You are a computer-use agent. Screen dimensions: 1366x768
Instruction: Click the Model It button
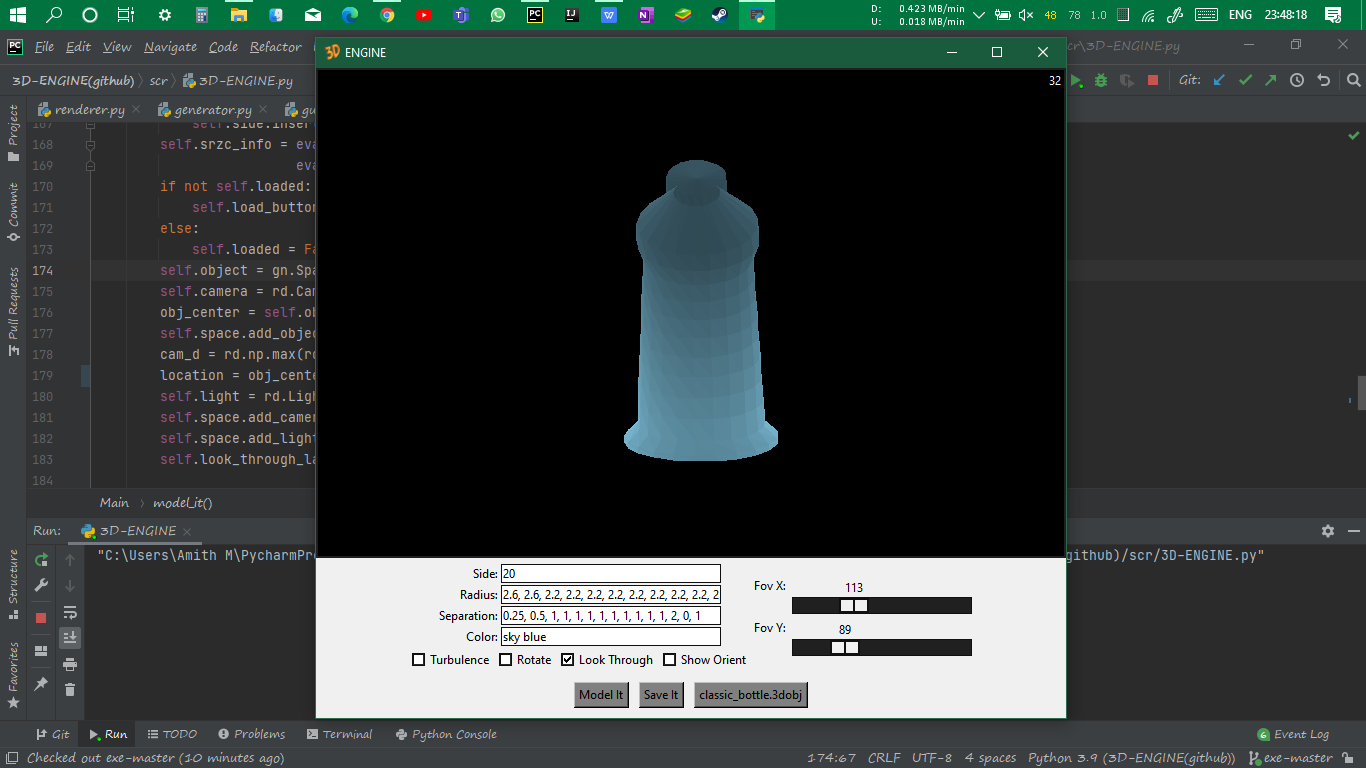pyautogui.click(x=602, y=695)
